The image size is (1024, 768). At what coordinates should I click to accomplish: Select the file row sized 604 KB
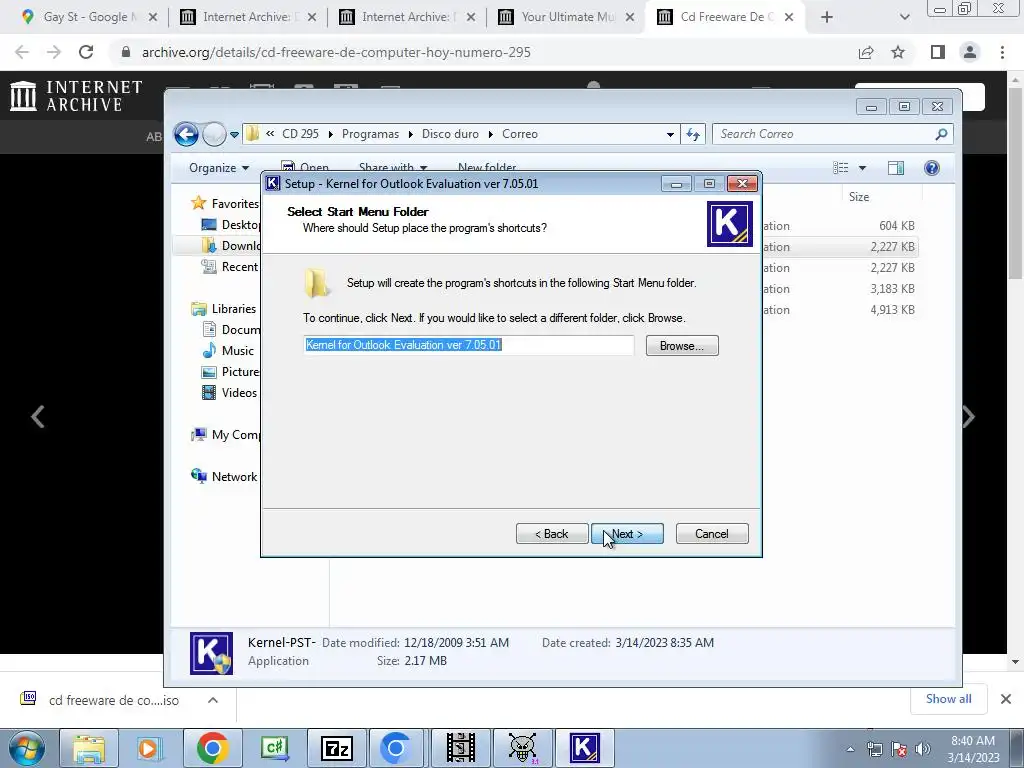tap(839, 226)
